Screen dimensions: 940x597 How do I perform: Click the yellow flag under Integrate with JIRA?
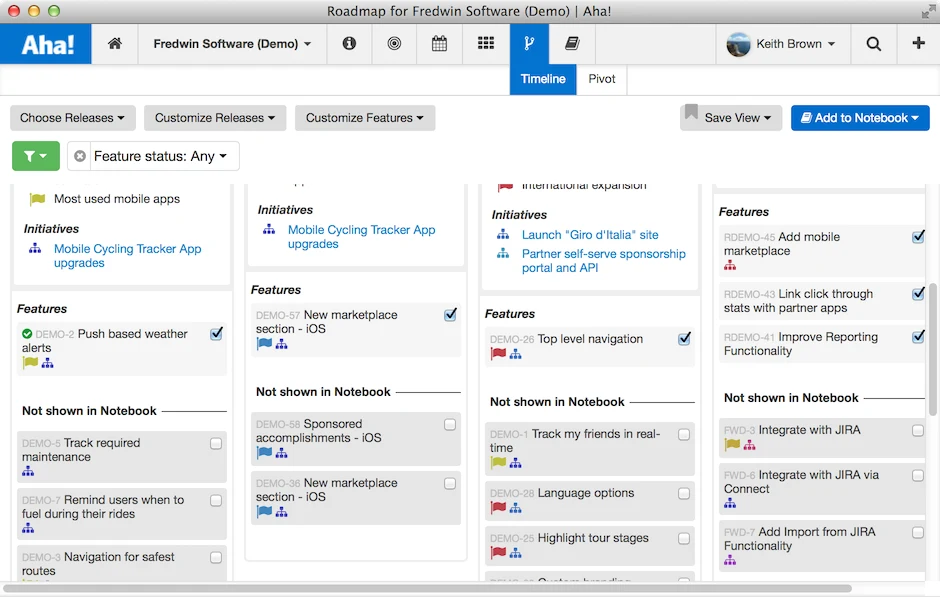pyautogui.click(x=732, y=444)
